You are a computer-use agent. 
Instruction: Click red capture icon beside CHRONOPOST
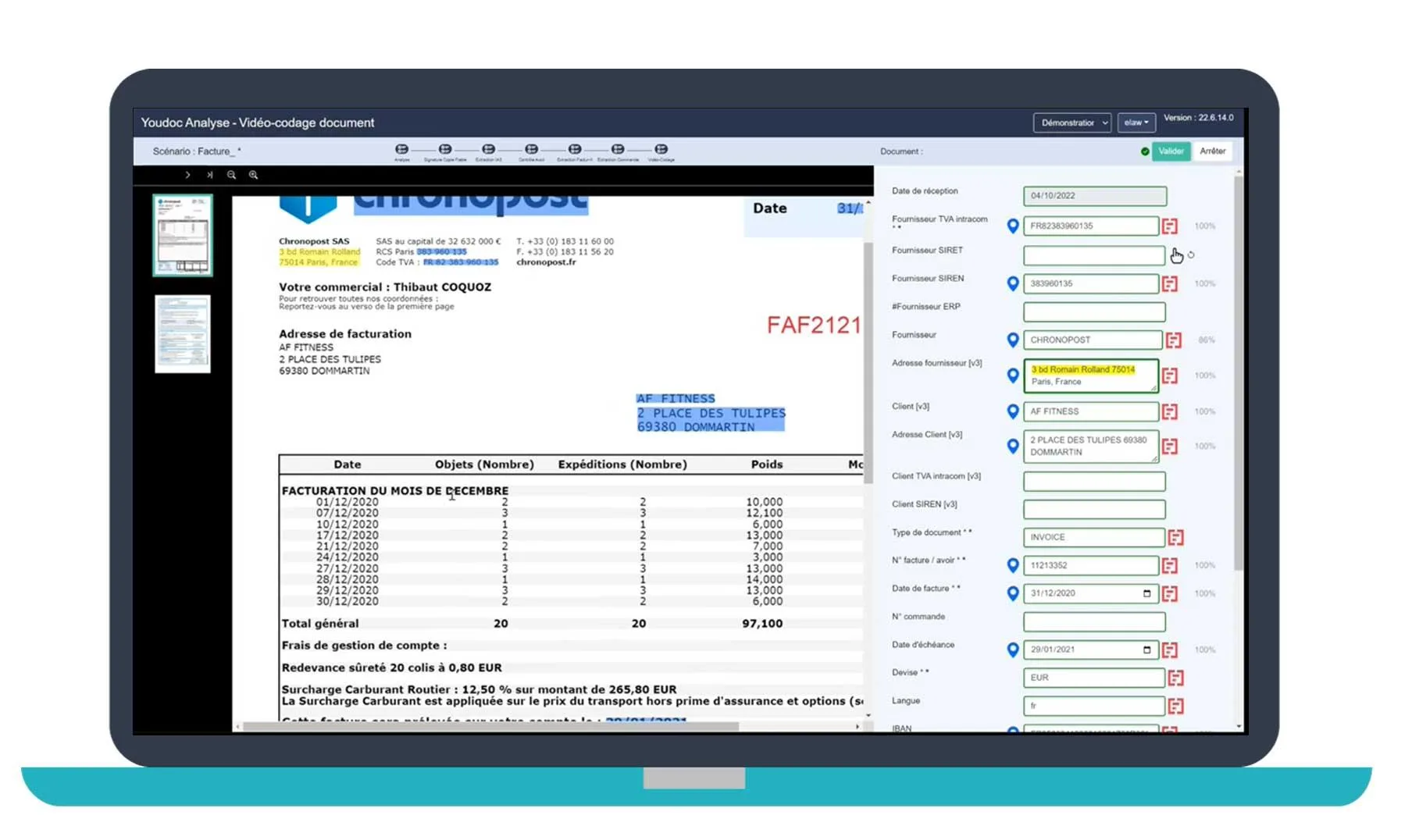pyautogui.click(x=1174, y=340)
